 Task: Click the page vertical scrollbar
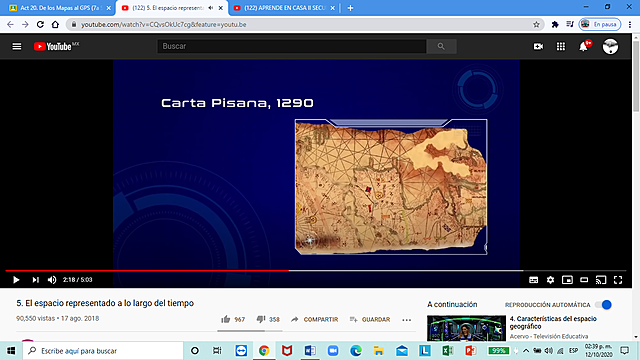(636, 76)
